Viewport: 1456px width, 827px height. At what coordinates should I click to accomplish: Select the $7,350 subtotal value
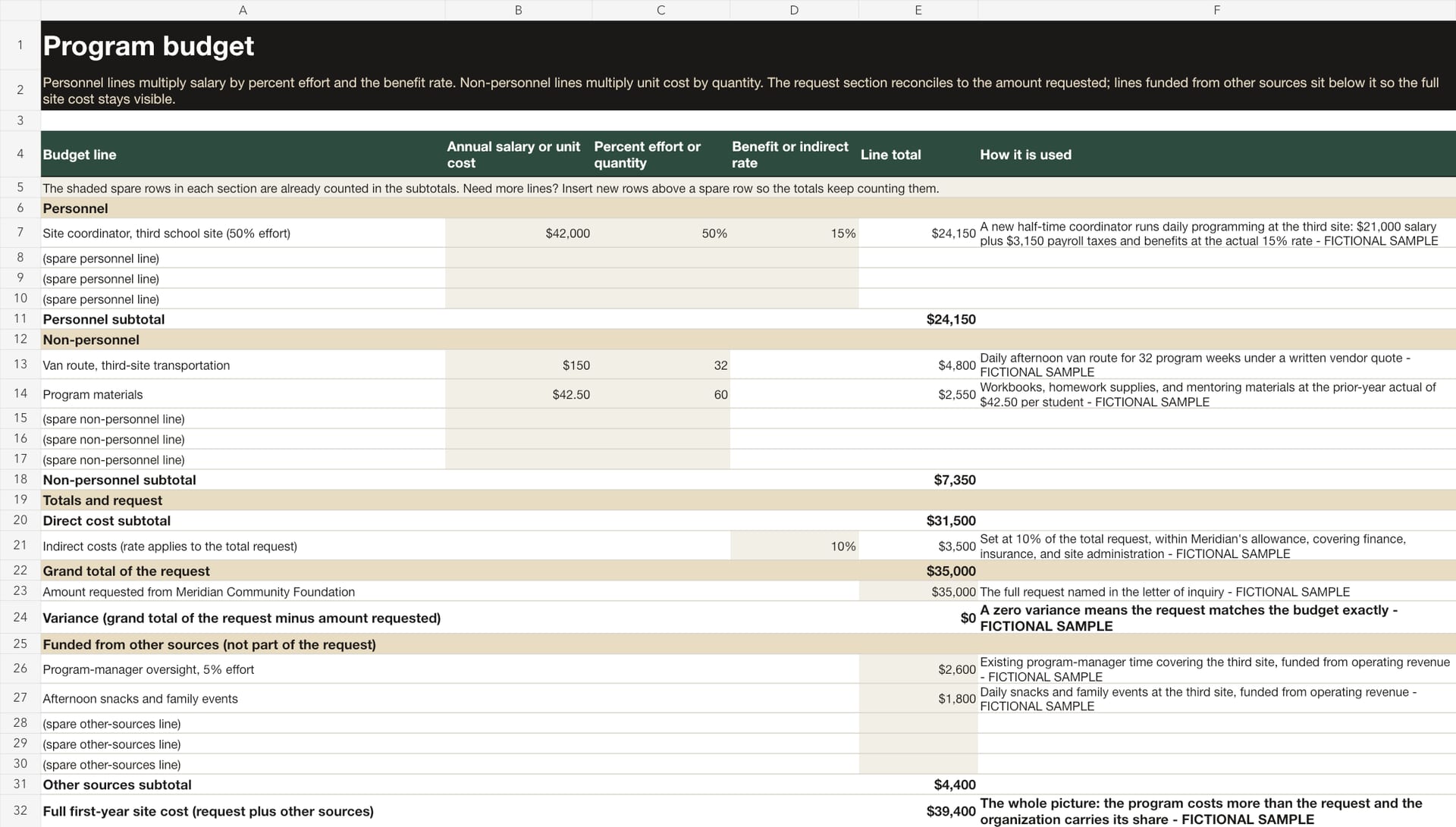(x=918, y=480)
